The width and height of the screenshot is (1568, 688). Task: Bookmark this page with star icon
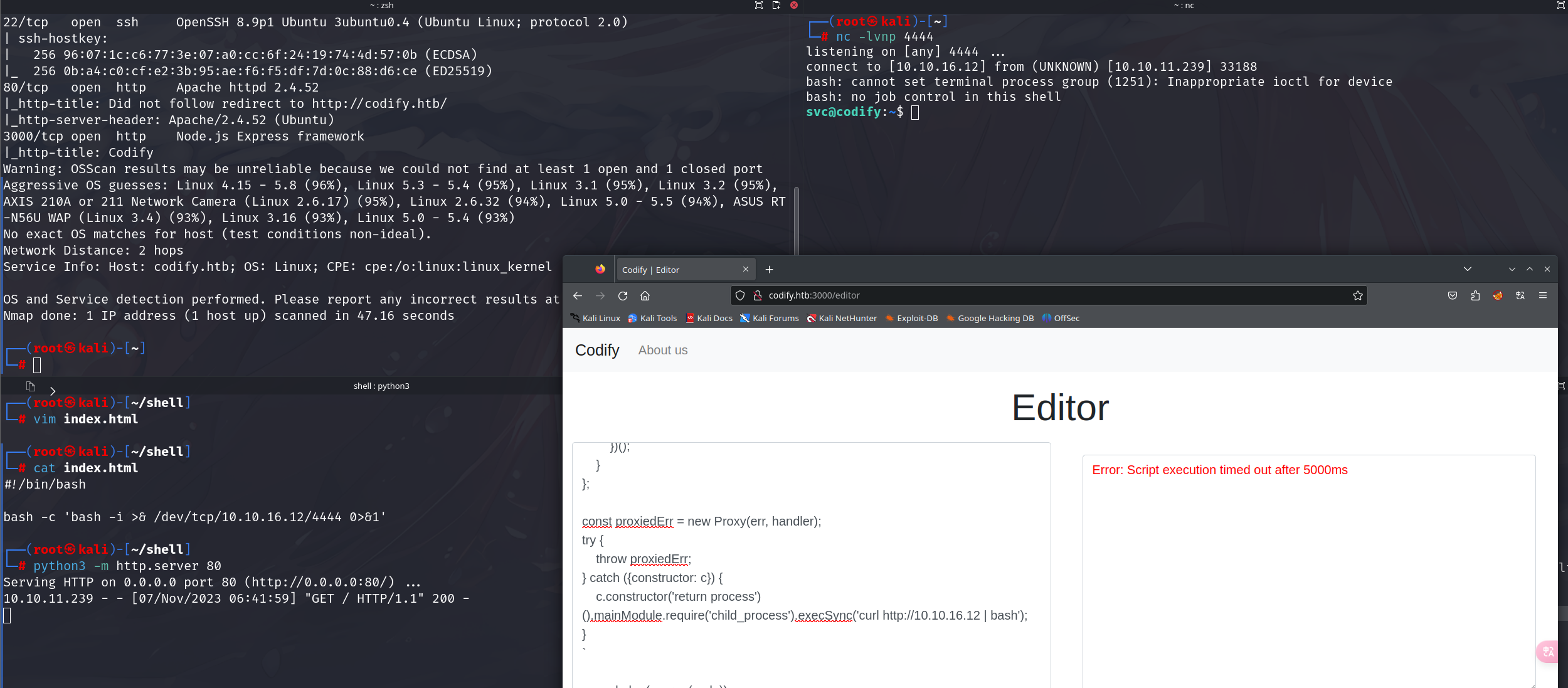coord(1357,295)
